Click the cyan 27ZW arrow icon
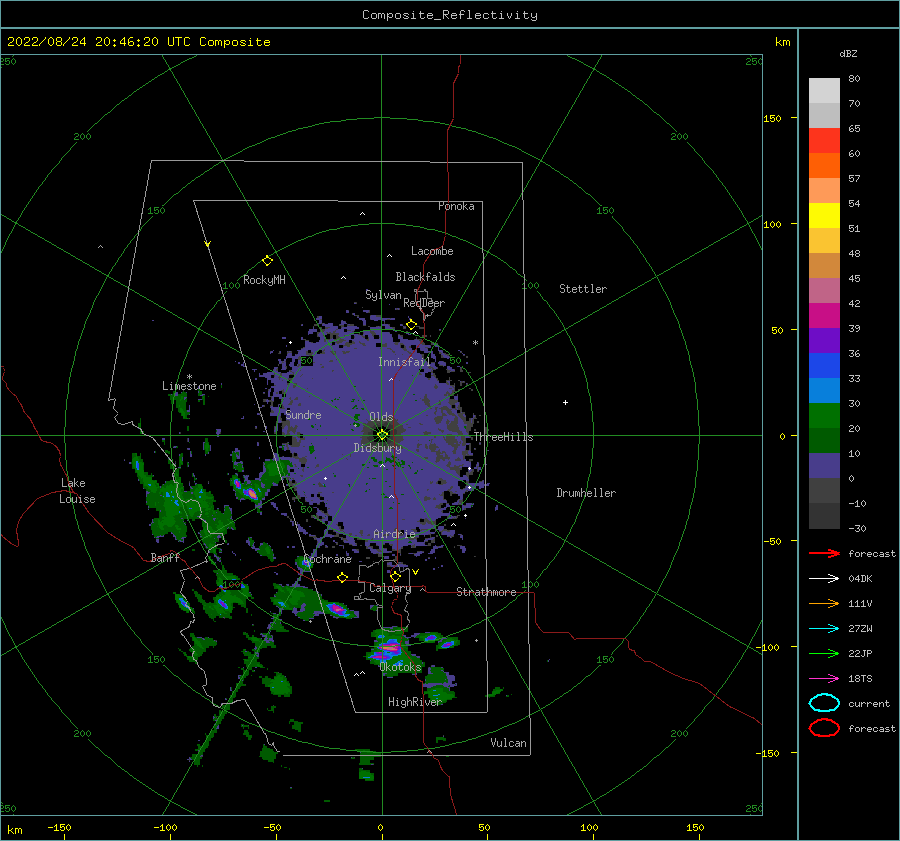 tap(824, 629)
